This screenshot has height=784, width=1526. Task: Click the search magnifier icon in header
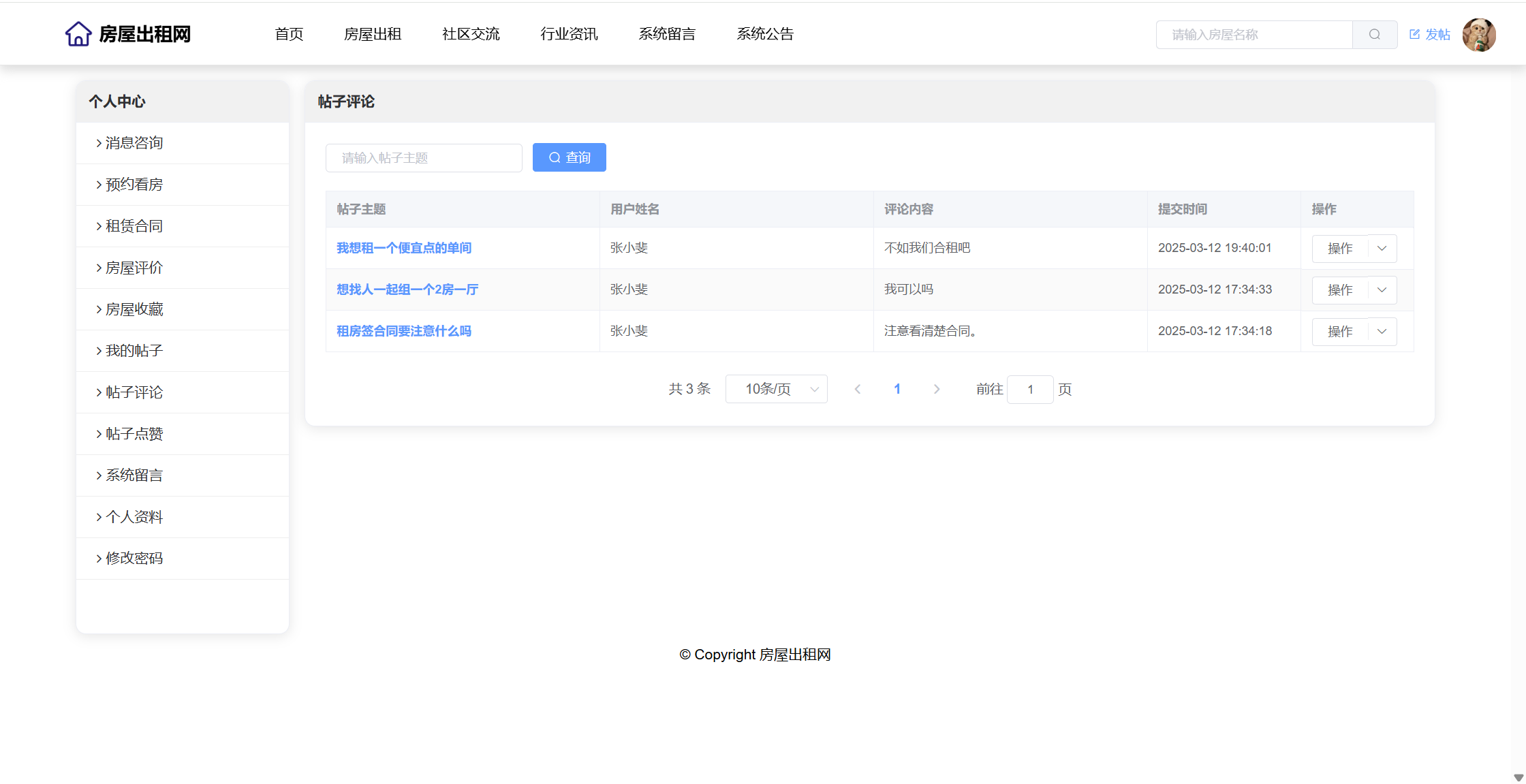(1374, 35)
